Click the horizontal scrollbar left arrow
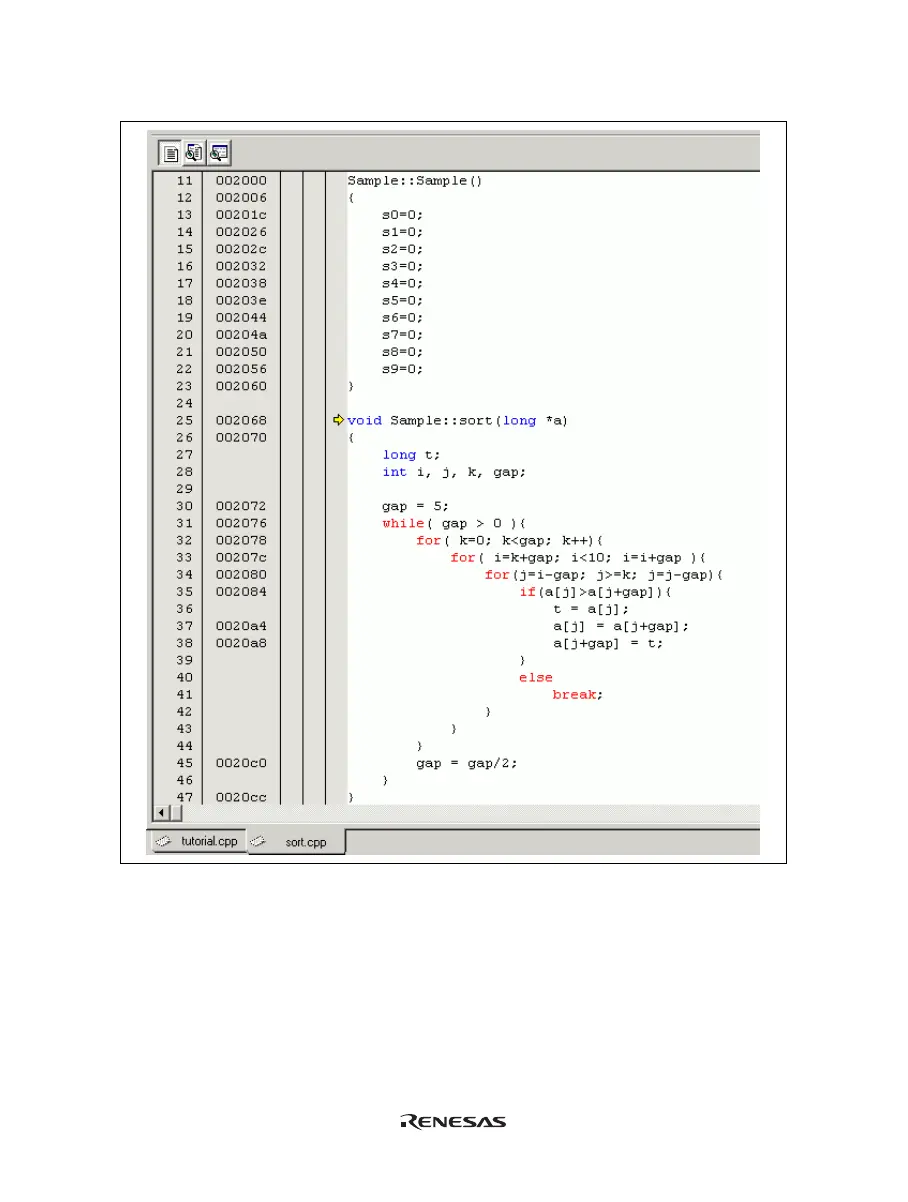Screen dimensions: 908x1202 point(161,811)
